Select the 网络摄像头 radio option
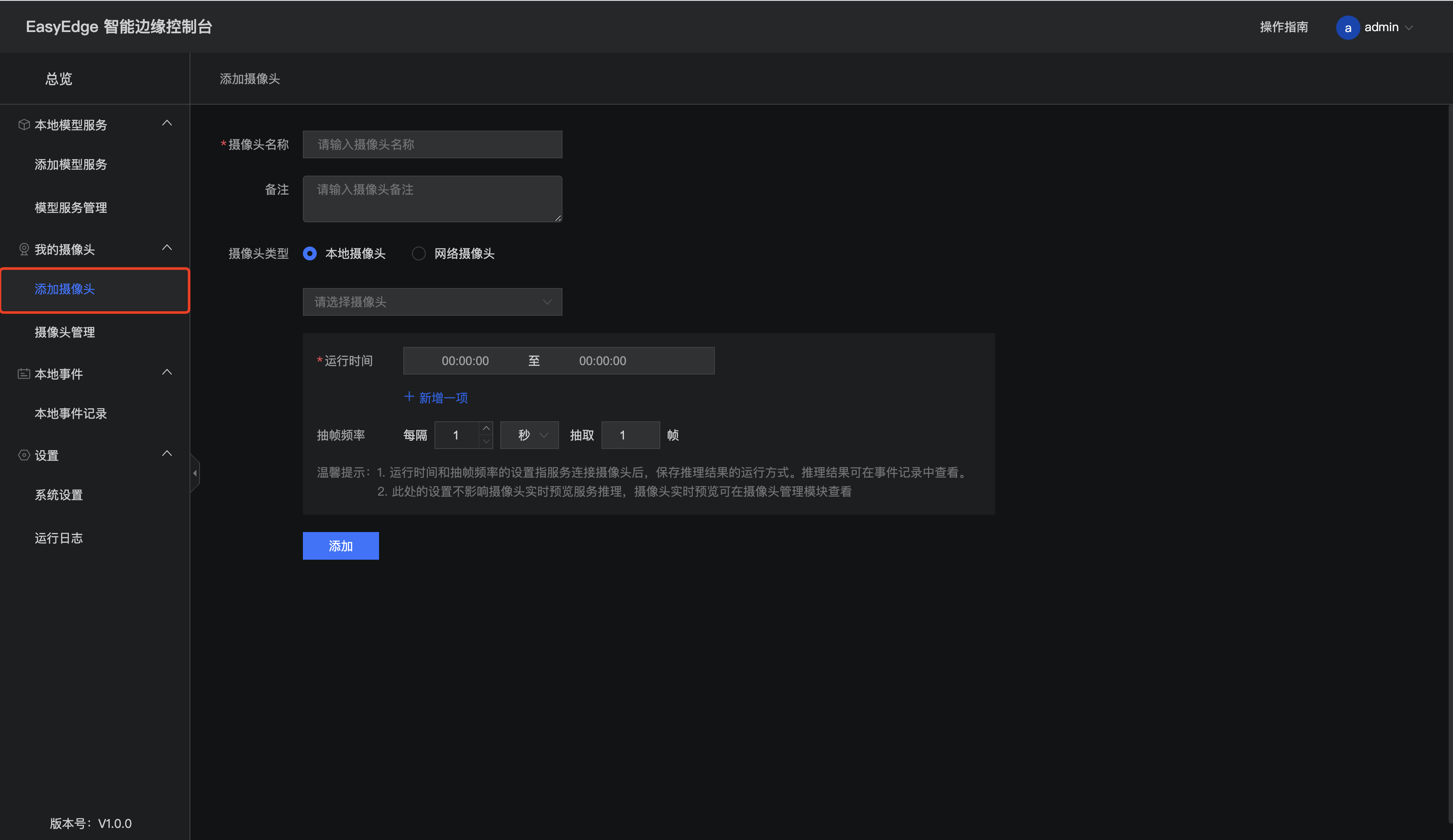The width and height of the screenshot is (1453, 840). [x=418, y=253]
